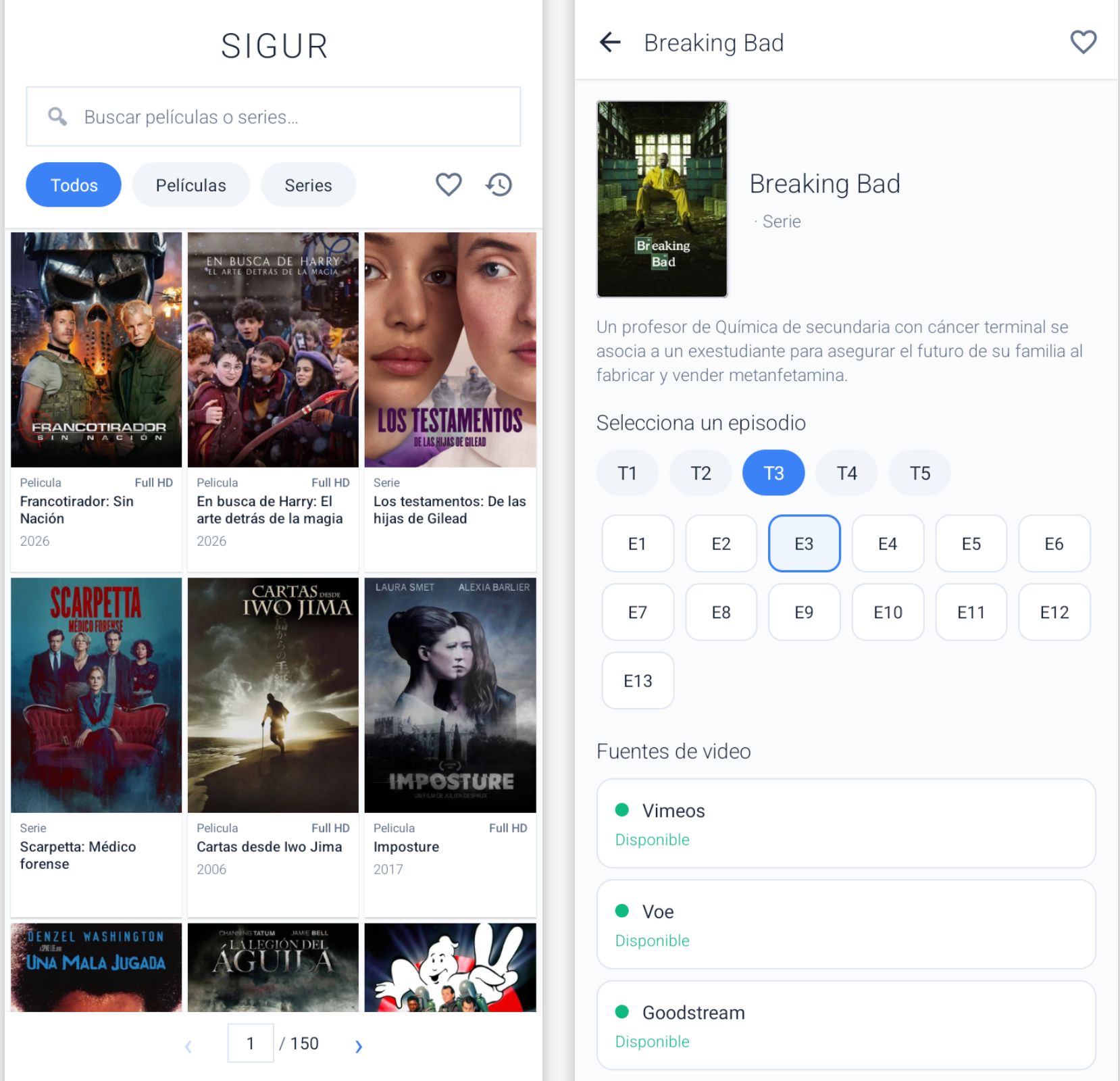
Task: Switch to the Todos filter
Action: coord(74,185)
